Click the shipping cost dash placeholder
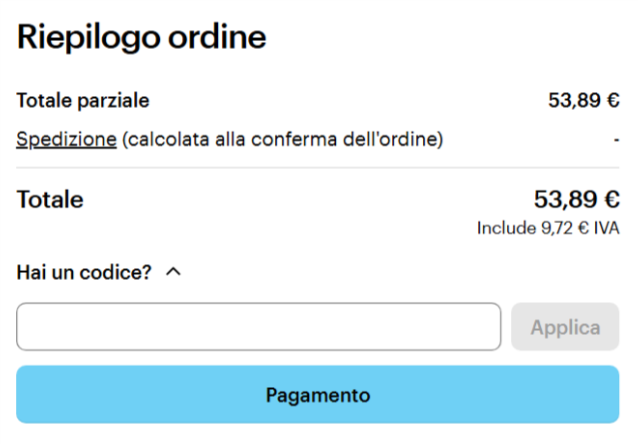 (616, 140)
